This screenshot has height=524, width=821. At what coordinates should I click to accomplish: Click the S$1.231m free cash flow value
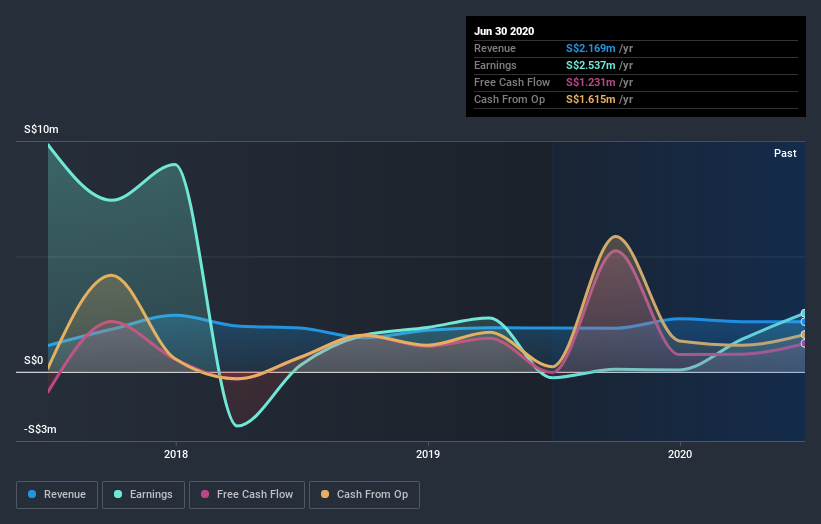[x=590, y=82]
